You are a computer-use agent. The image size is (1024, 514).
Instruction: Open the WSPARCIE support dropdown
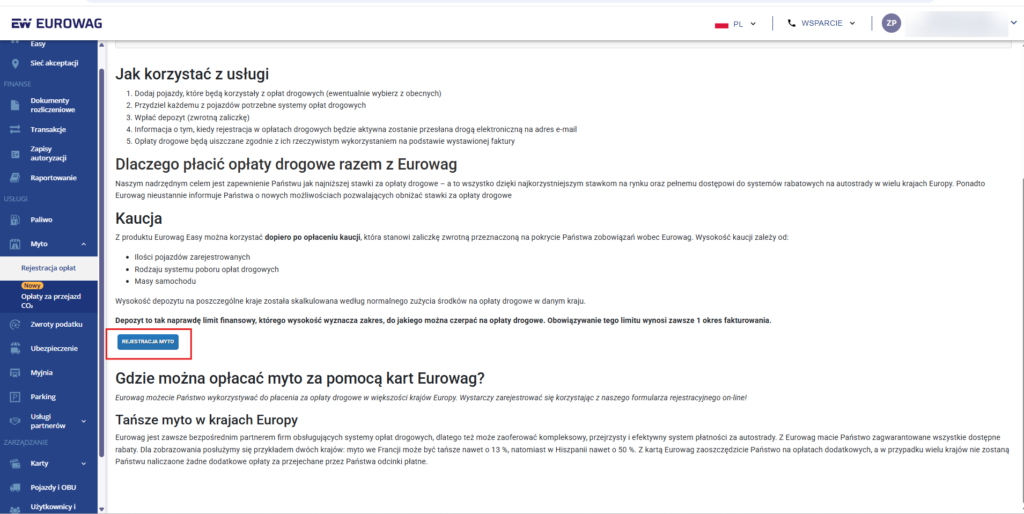pos(822,24)
